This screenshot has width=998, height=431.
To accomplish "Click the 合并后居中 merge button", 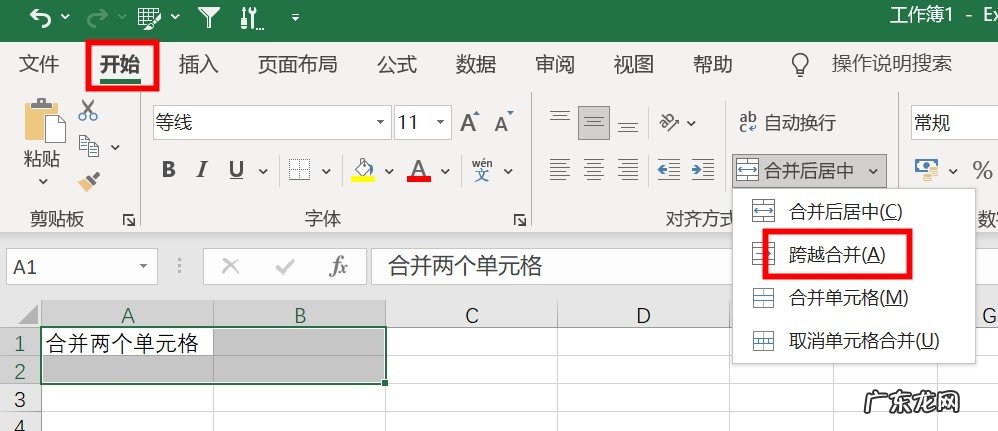I will pos(796,171).
